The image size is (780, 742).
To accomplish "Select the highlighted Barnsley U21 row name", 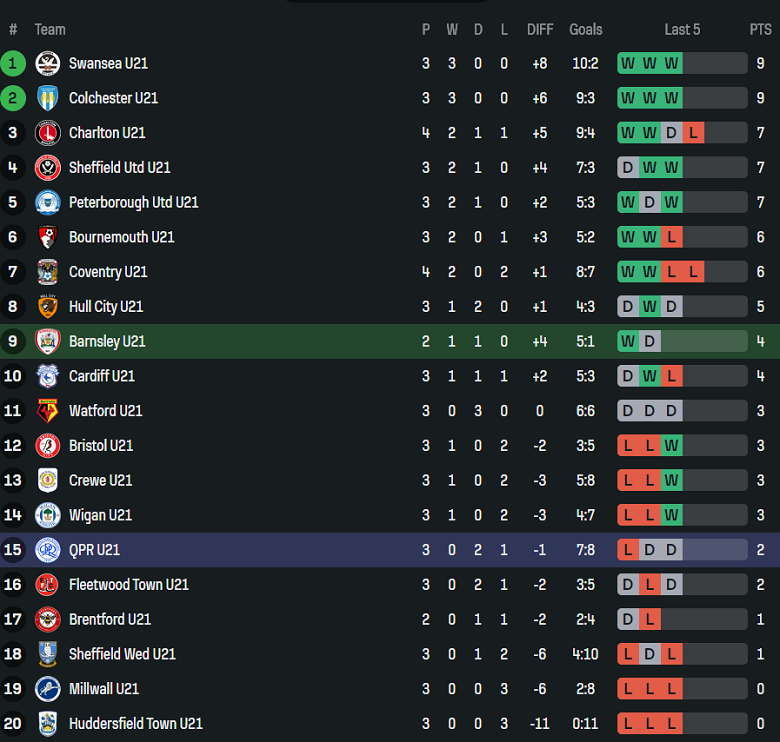I will tap(107, 342).
